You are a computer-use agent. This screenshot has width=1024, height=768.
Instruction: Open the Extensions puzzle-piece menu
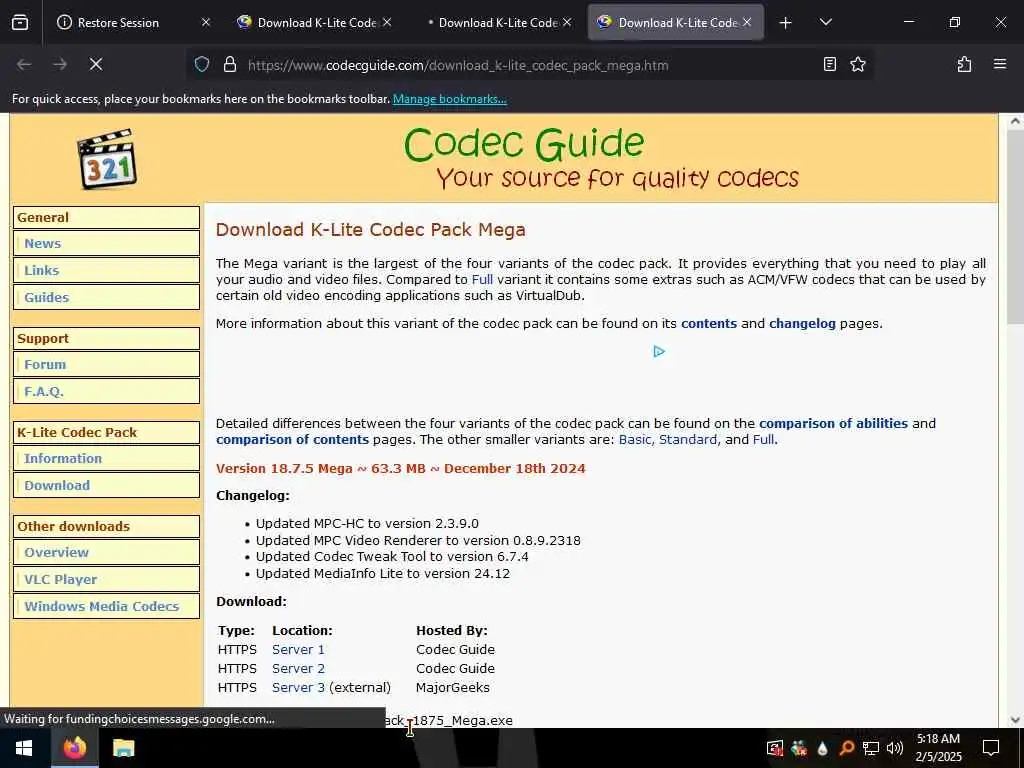[x=964, y=64]
